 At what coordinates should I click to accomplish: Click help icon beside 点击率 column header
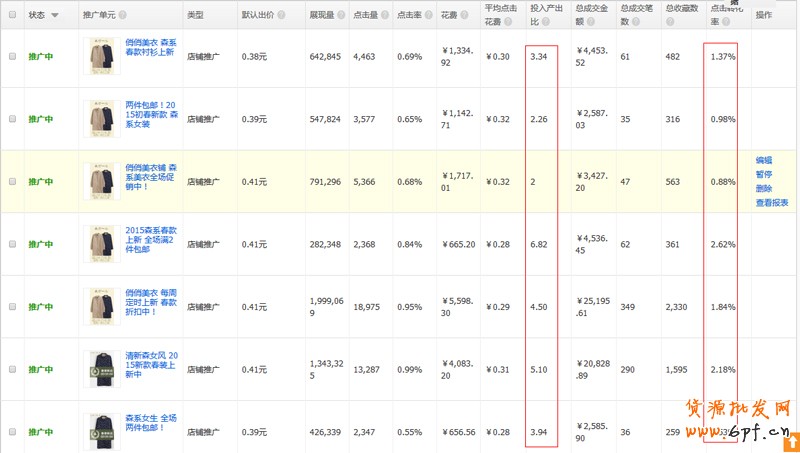point(427,16)
